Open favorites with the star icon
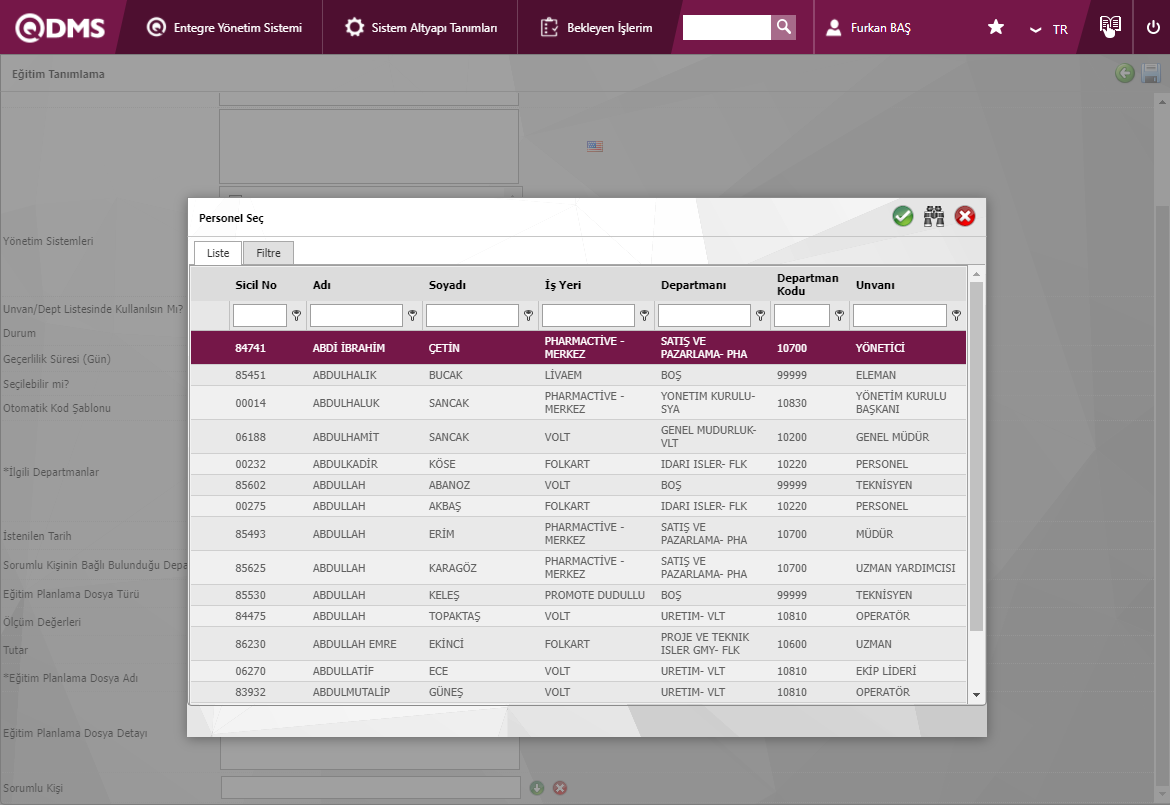1170x805 pixels. tap(996, 28)
